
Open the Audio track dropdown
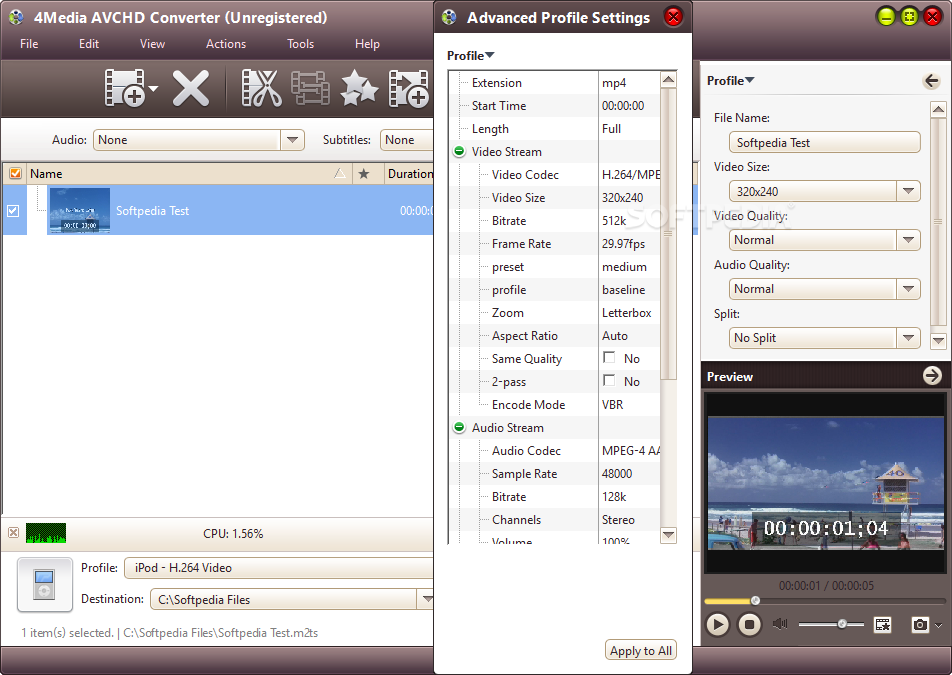[x=292, y=140]
